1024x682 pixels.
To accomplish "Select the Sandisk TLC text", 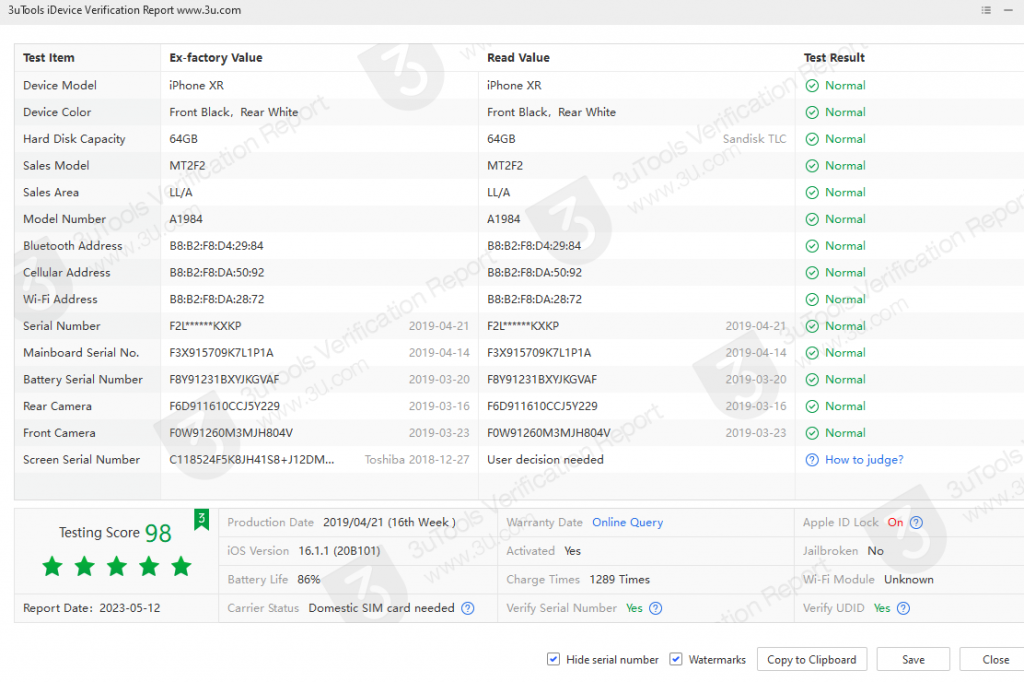I will 754,139.
